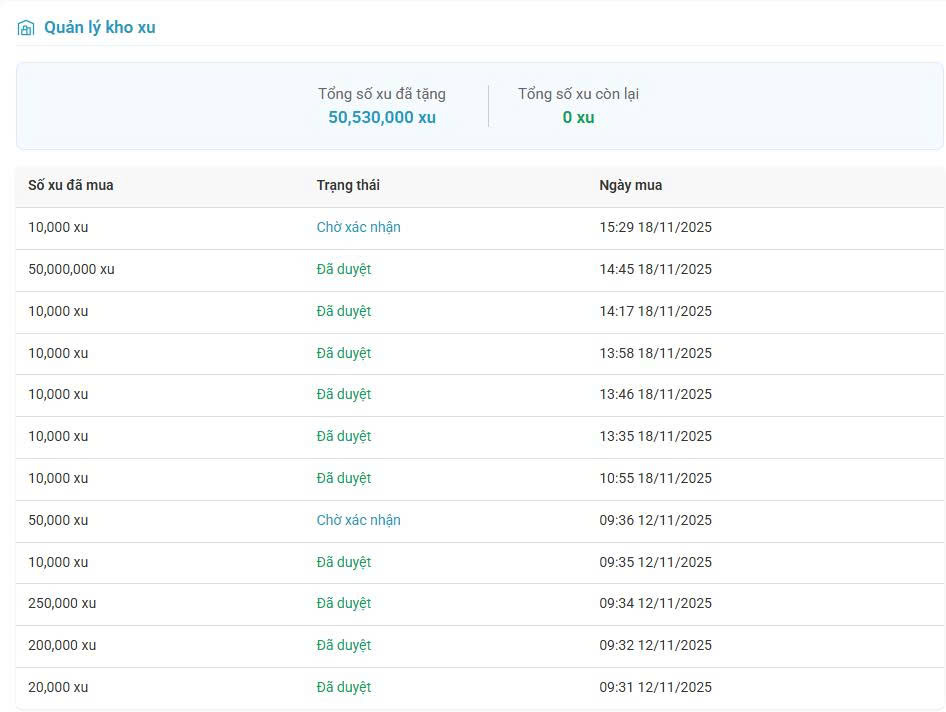This screenshot has width=946, height=712.
Task: Open the Chờ xác nhận status for 10,000 xu
Action: (358, 227)
